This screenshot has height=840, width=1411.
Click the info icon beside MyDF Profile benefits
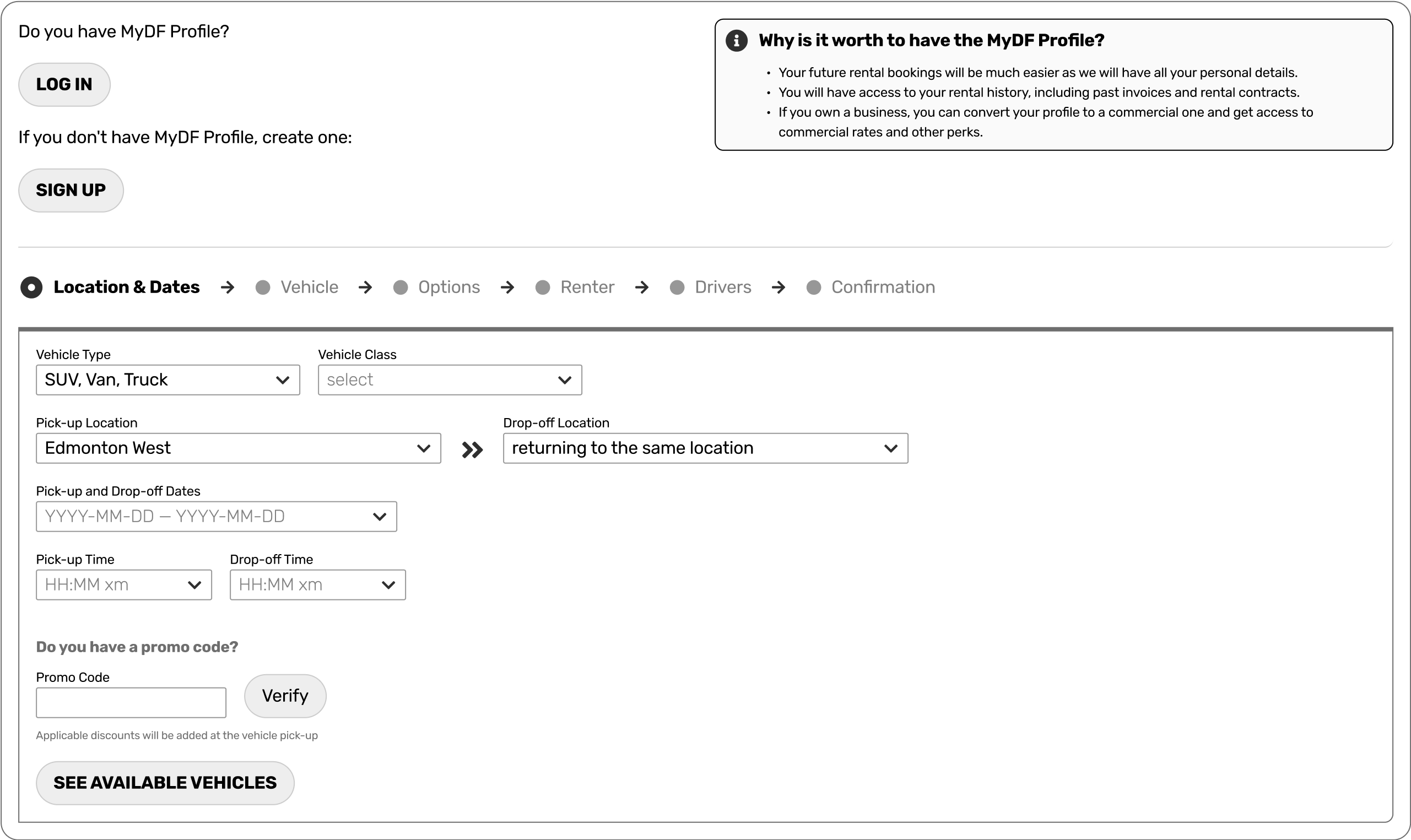coord(737,40)
